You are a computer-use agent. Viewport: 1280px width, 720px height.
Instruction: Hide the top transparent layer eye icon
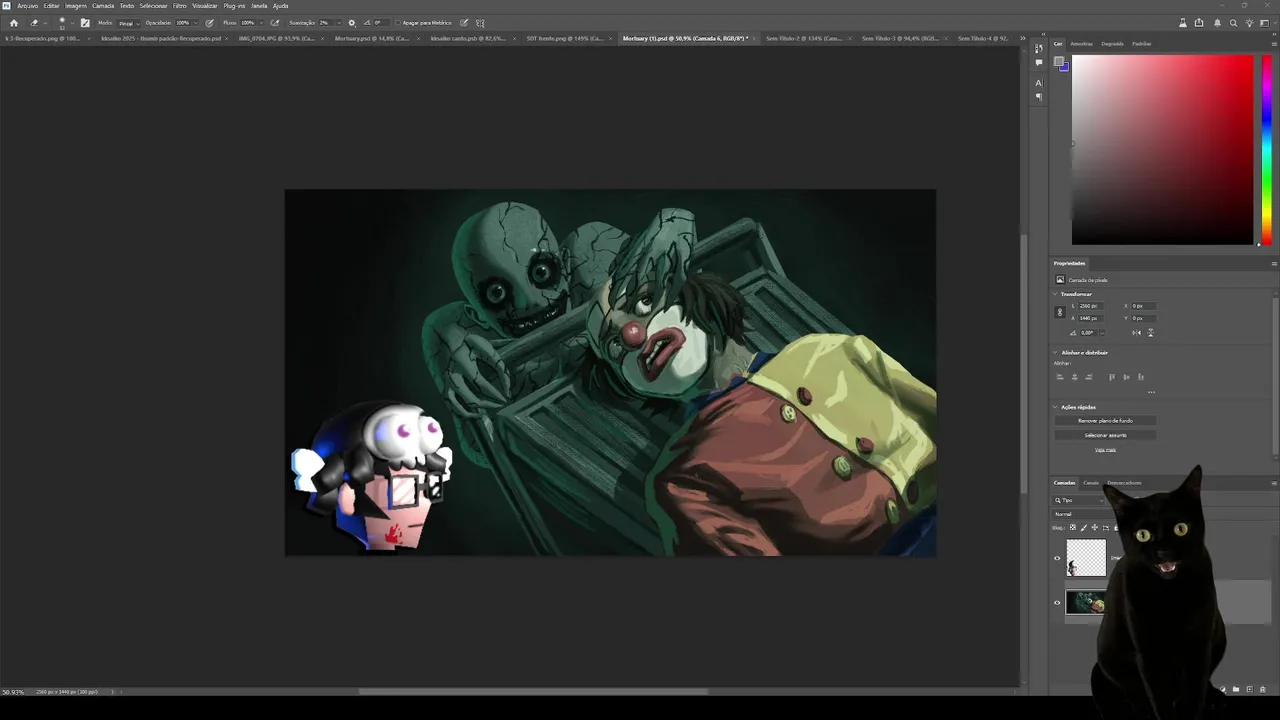[x=1057, y=559]
